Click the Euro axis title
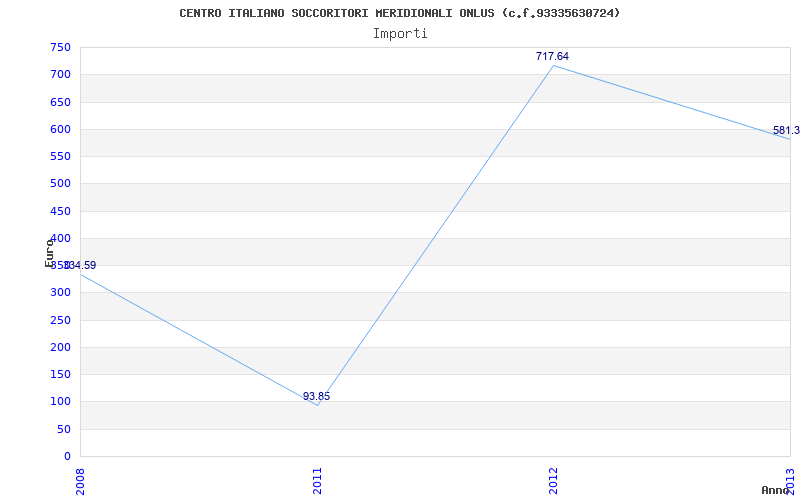Image resolution: width=800 pixels, height=500 pixels. [x=49, y=253]
